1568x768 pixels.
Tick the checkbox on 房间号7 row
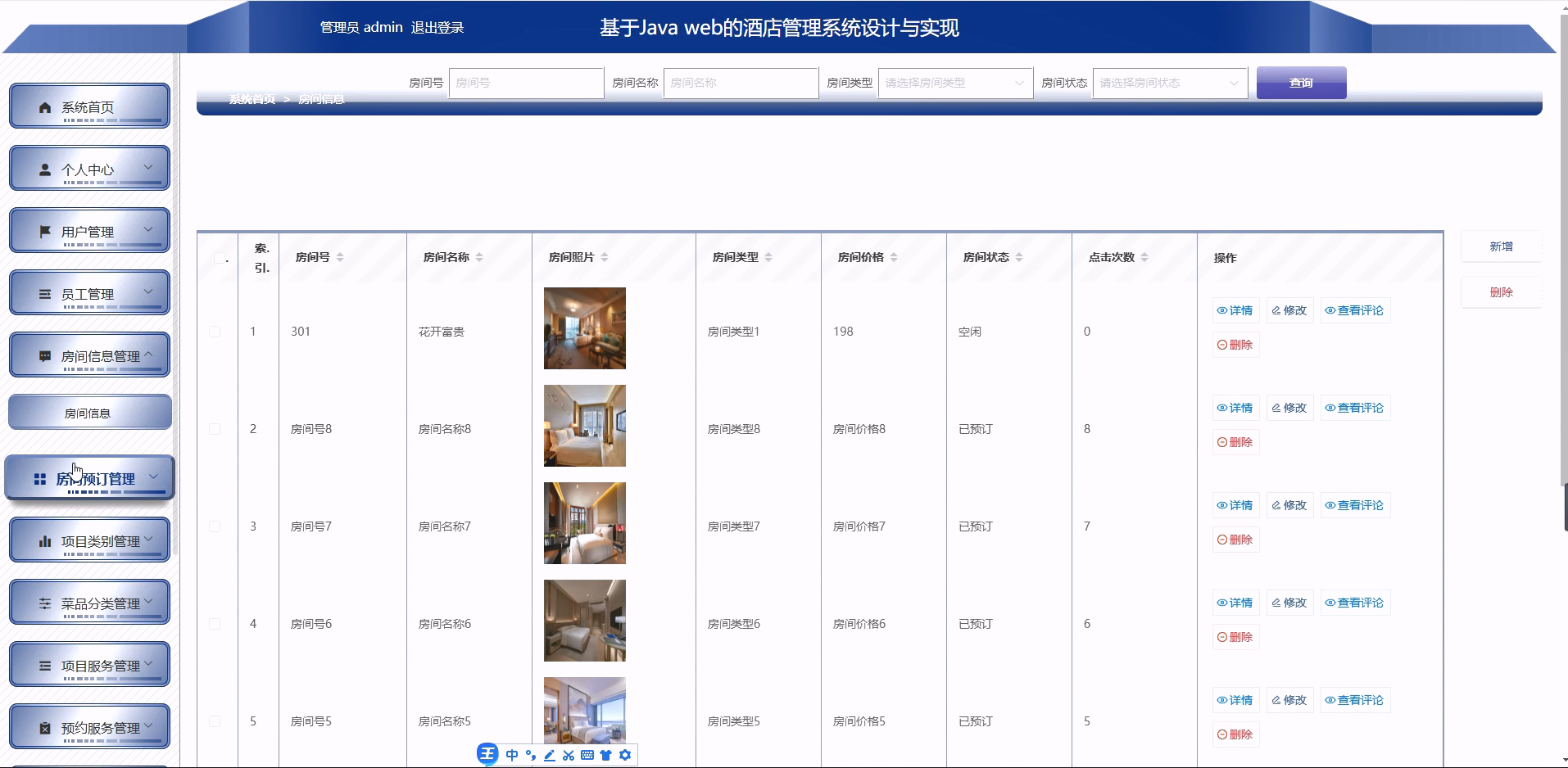(x=215, y=526)
